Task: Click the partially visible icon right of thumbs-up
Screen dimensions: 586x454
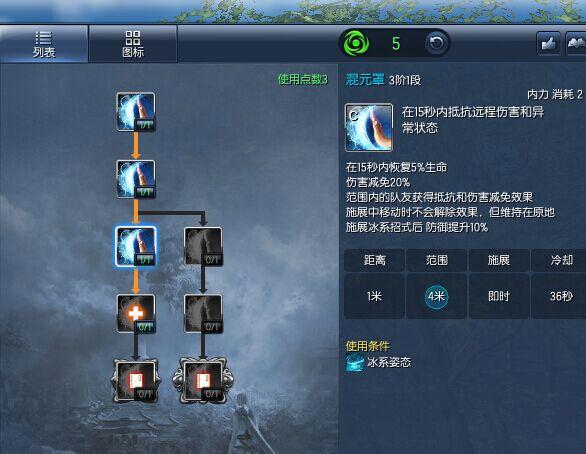Action: click(576, 43)
